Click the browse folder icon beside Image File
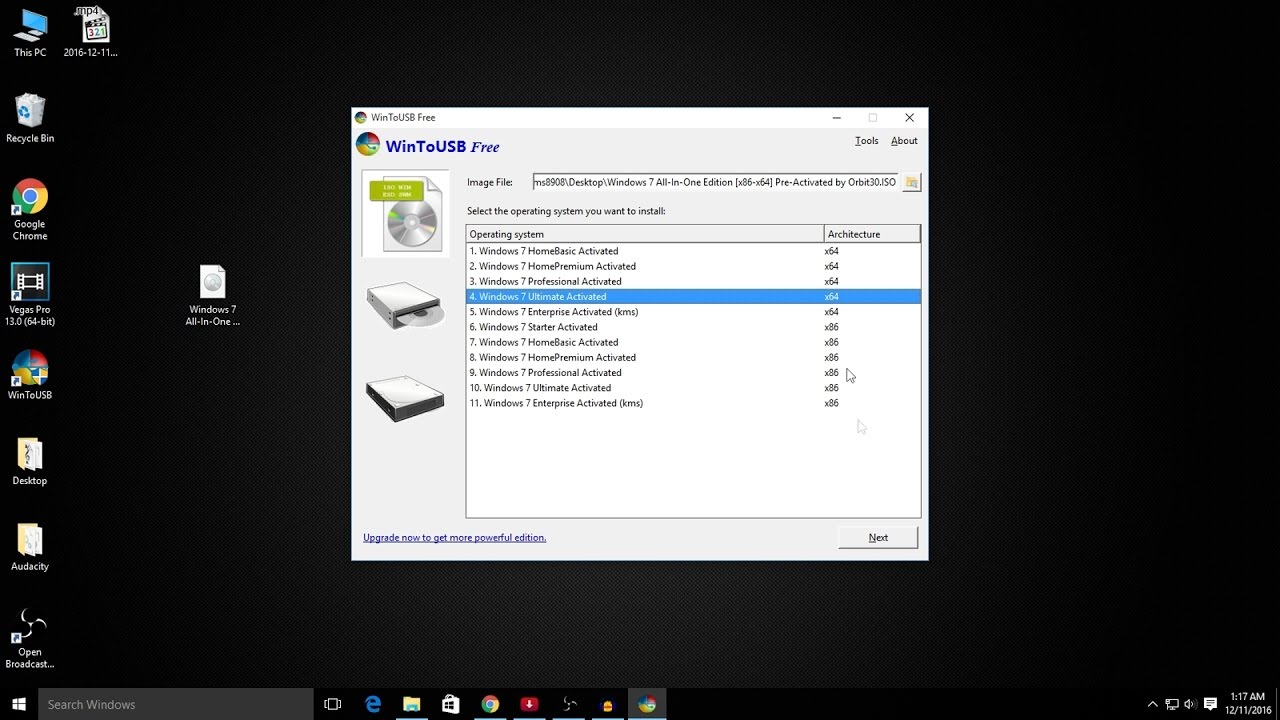1280x720 pixels. coord(911,182)
